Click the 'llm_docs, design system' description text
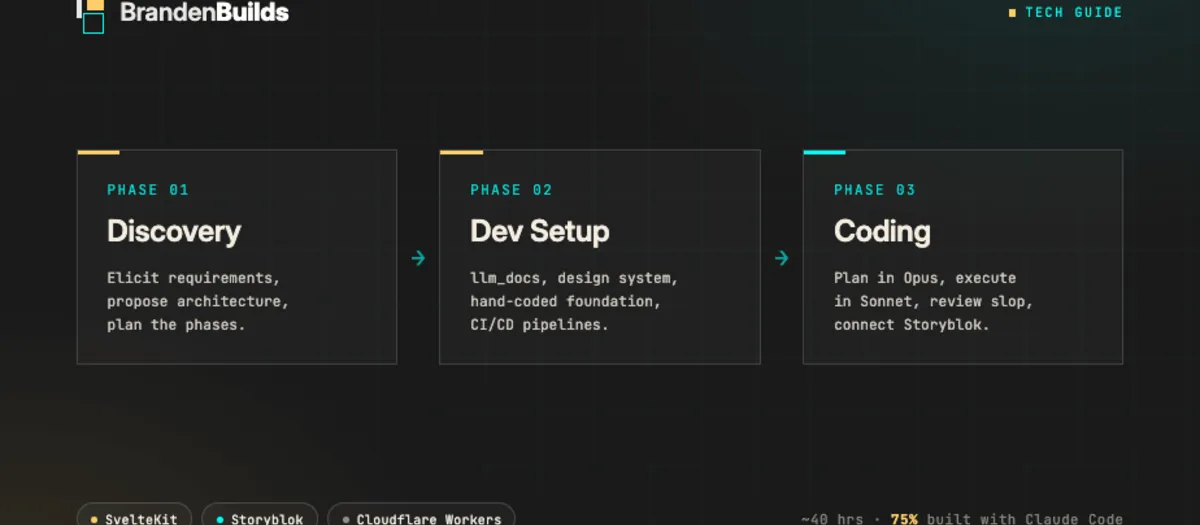 574,301
